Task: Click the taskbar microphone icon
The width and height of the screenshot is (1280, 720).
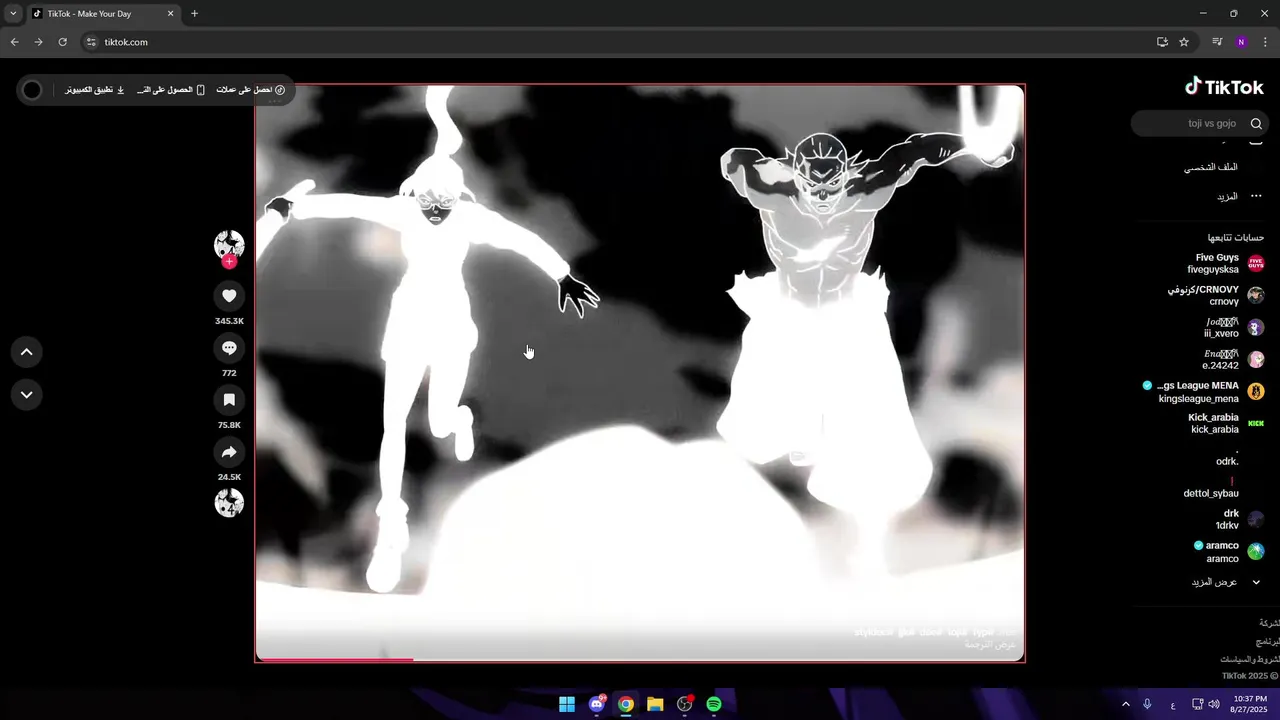Action: pyautogui.click(x=1147, y=704)
